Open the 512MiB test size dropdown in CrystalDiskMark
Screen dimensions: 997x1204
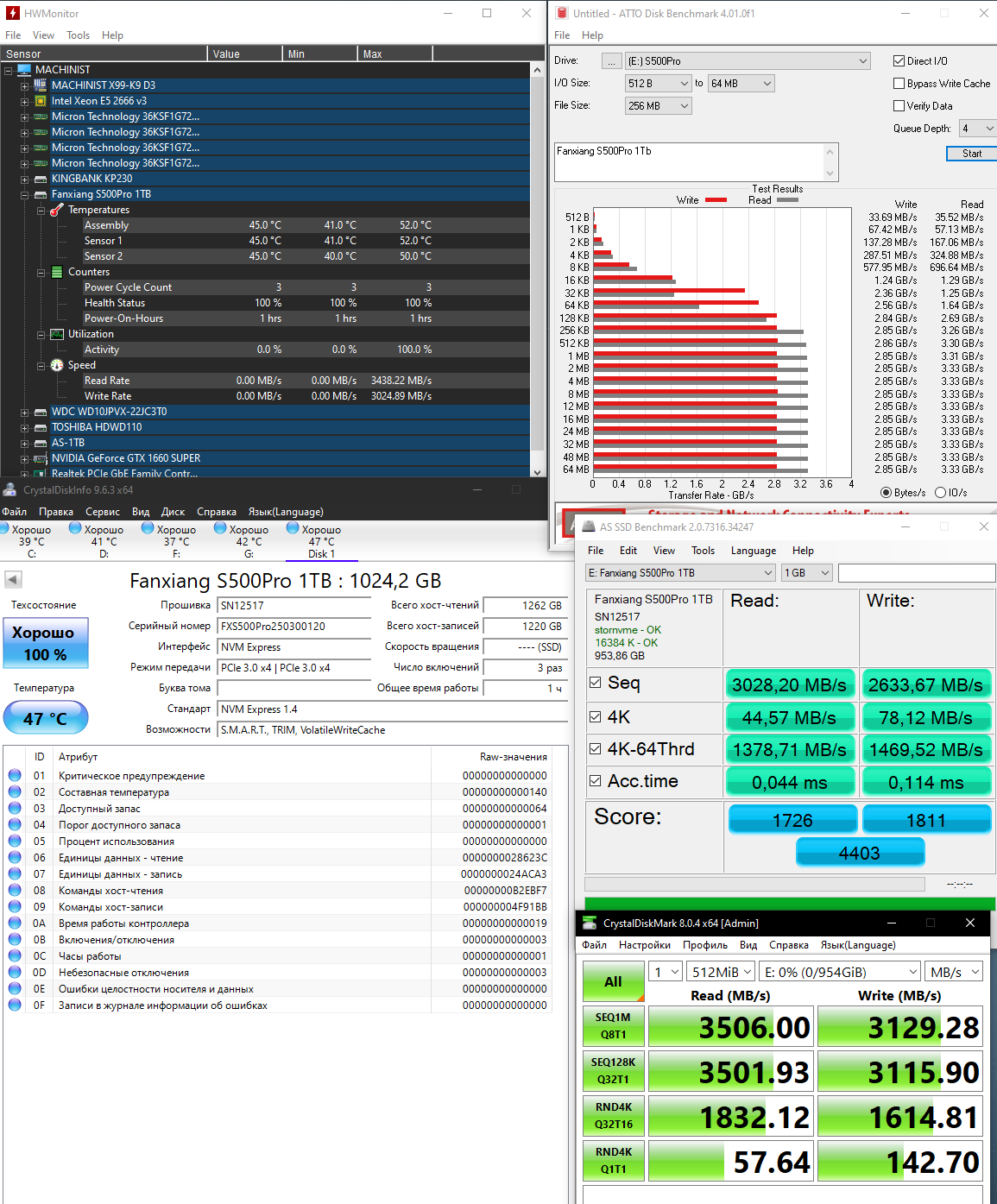click(722, 972)
